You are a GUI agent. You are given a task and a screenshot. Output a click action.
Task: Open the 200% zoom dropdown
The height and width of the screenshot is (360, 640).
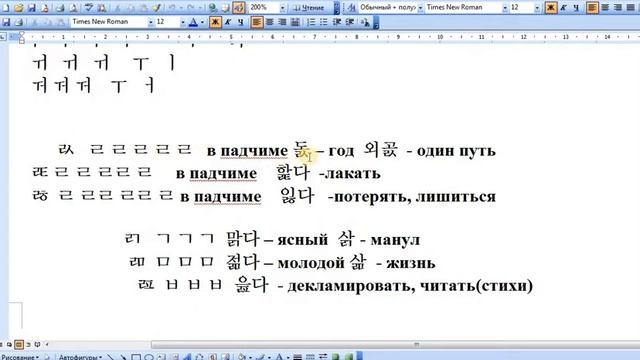[282, 8]
